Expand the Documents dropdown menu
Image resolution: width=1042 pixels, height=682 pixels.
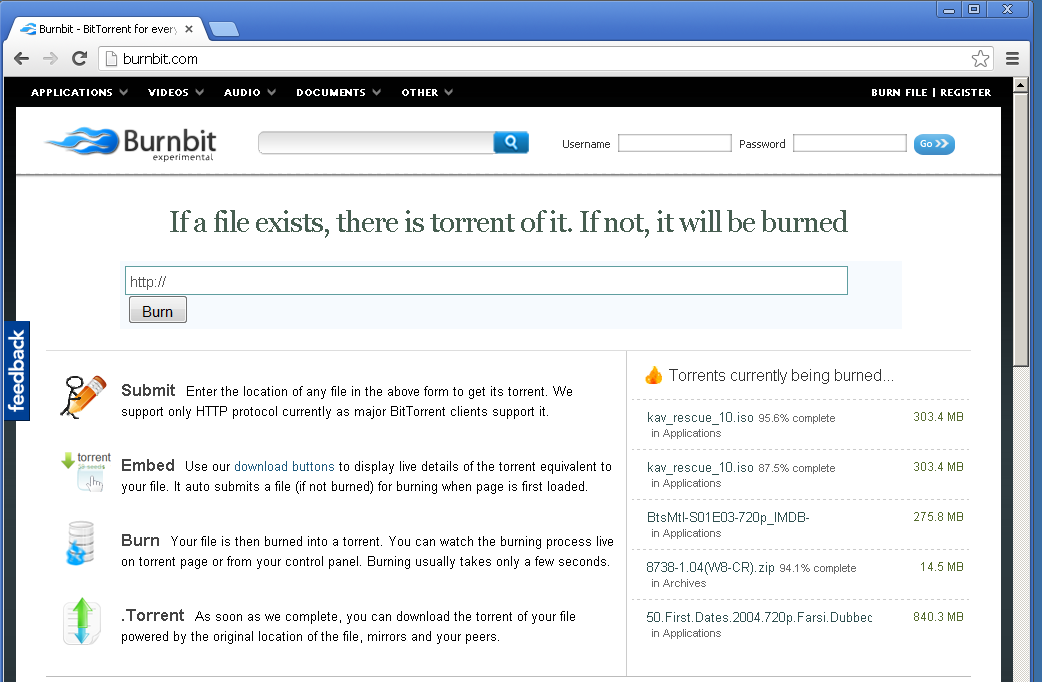click(338, 92)
